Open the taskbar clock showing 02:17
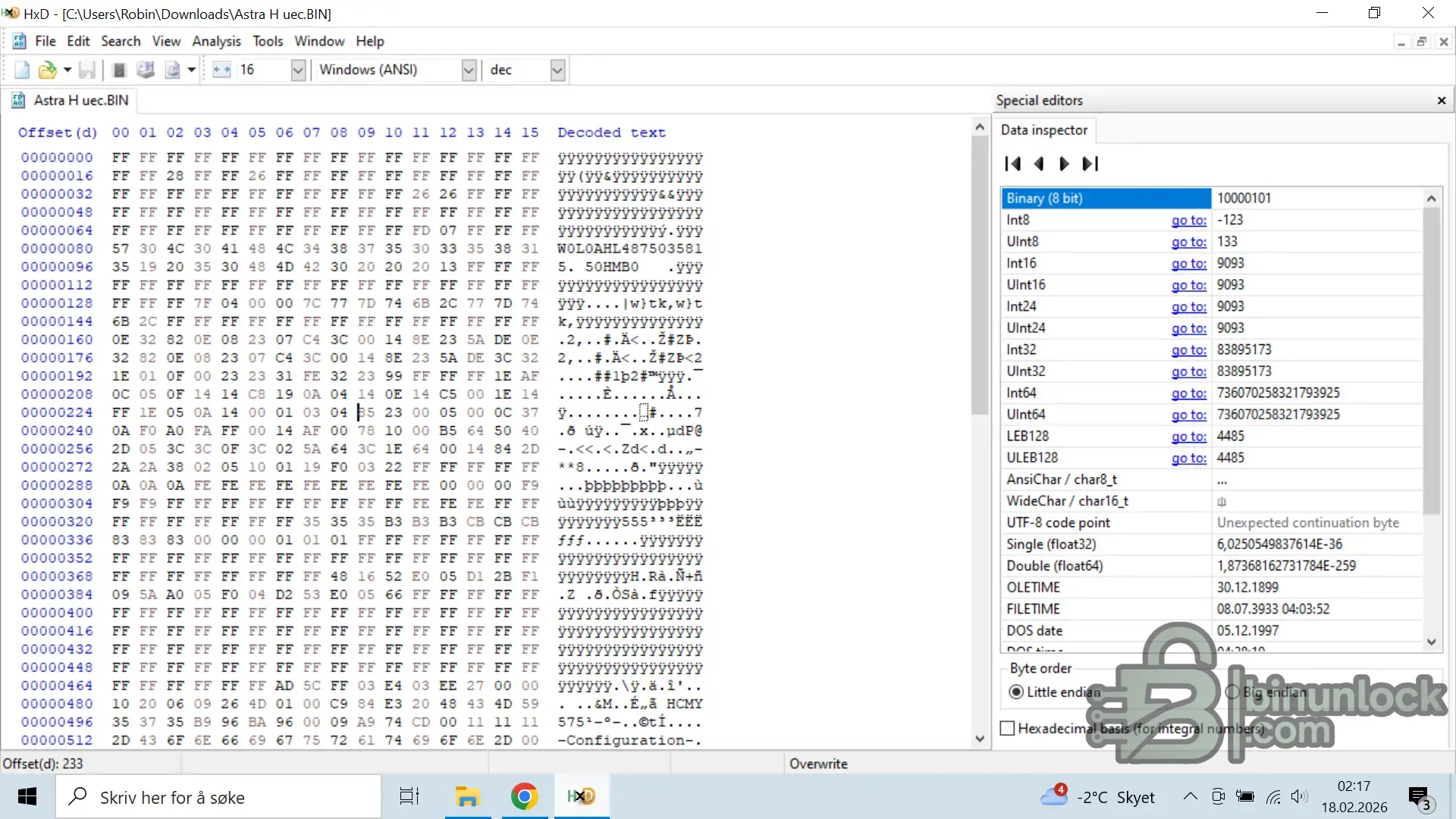The height and width of the screenshot is (819, 1456). [1354, 797]
